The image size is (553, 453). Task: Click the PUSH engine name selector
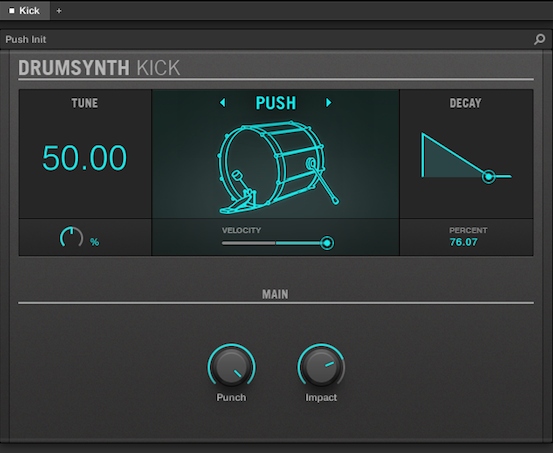click(x=276, y=103)
